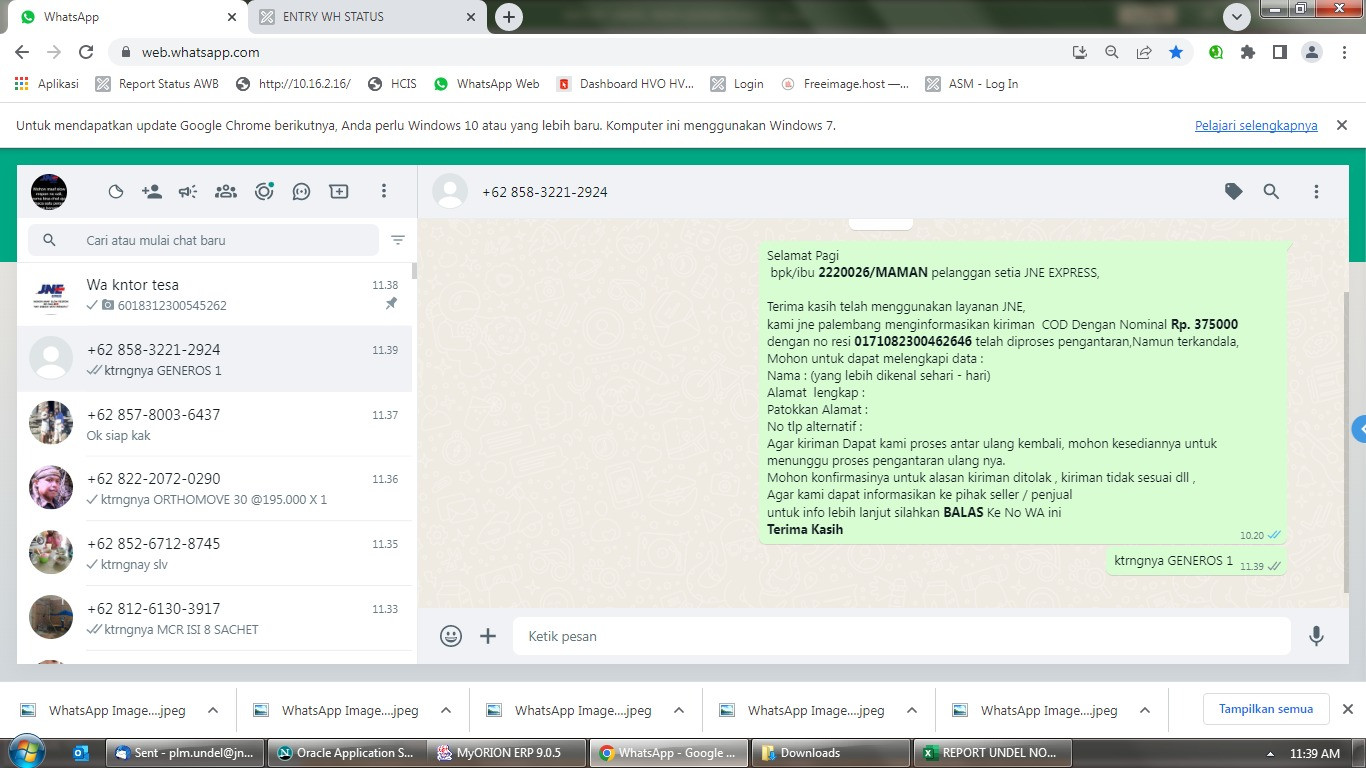
Task: Toggle the unread chats filter icon
Action: pyautogui.click(x=398, y=240)
